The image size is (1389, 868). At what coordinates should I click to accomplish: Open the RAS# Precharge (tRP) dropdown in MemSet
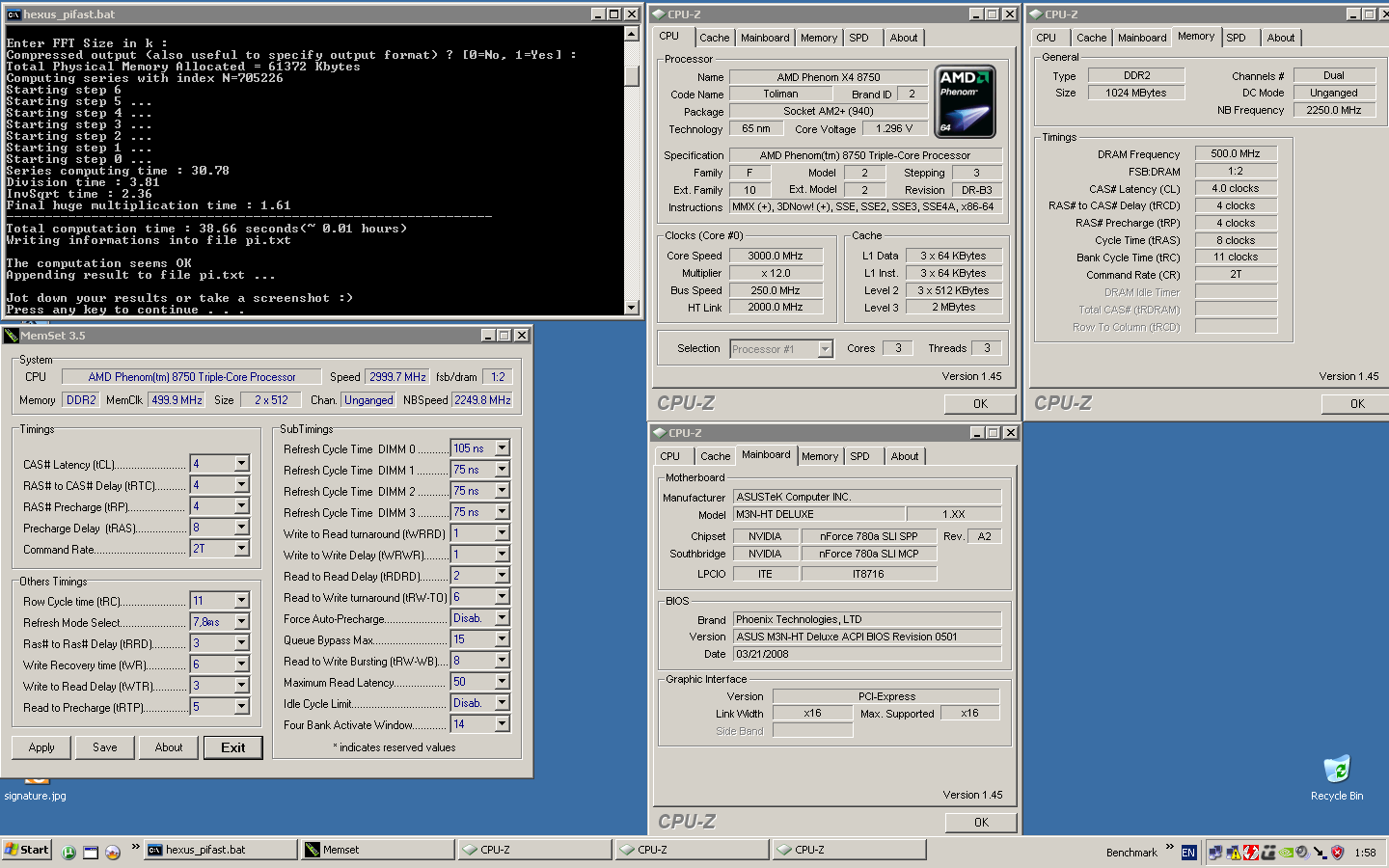click(x=241, y=506)
